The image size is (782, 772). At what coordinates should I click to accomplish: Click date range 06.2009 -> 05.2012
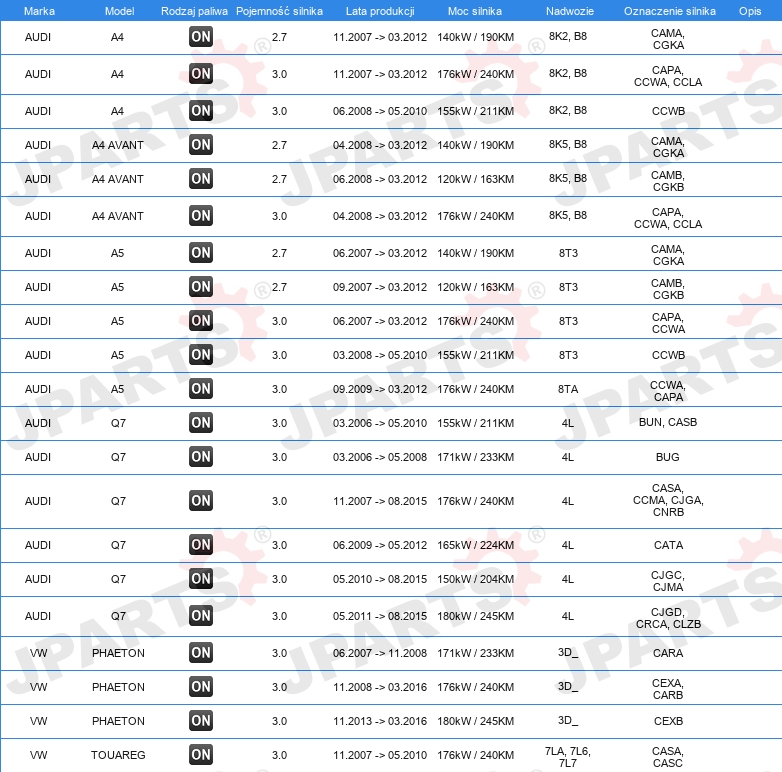pos(380,545)
